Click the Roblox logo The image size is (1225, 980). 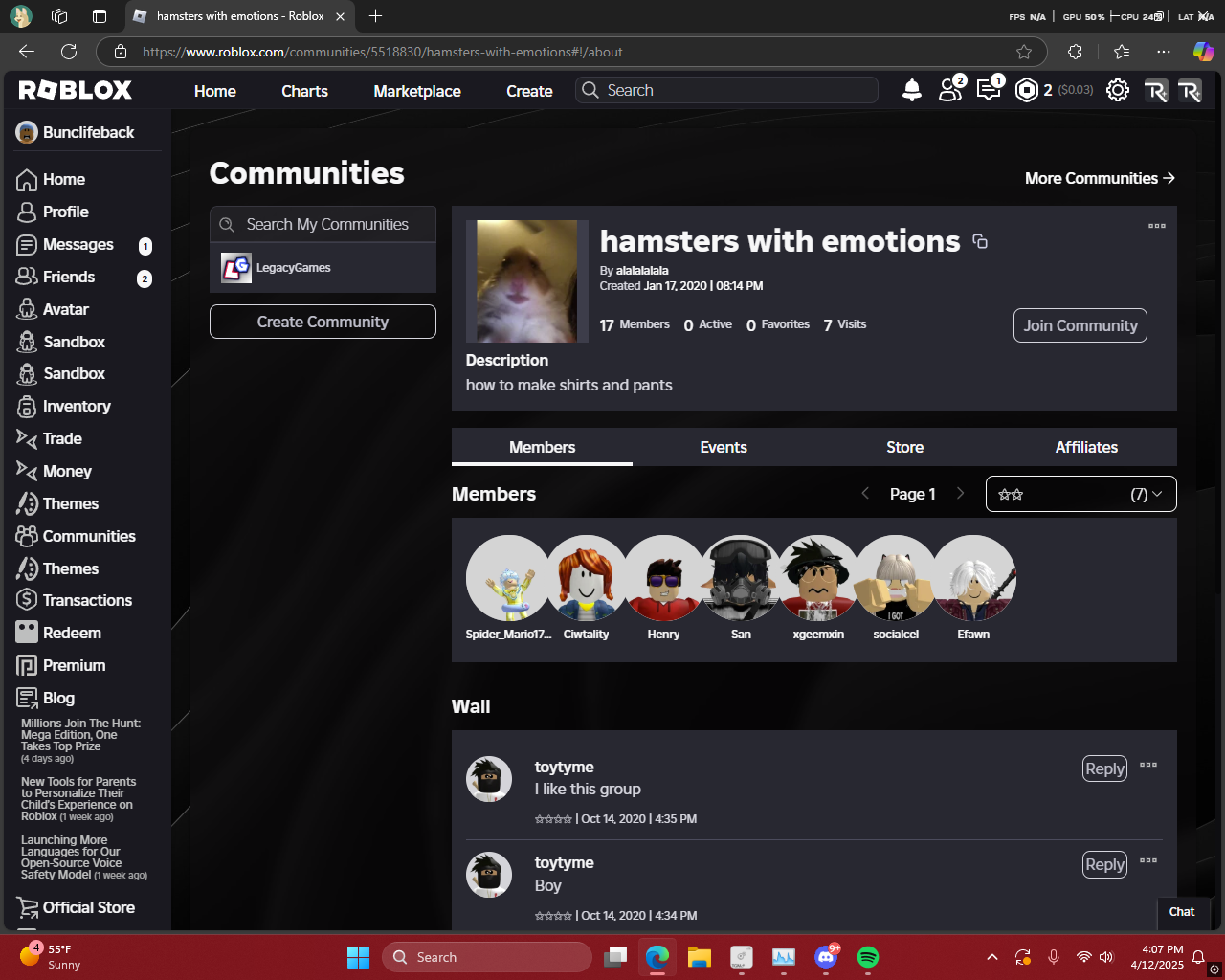76,90
